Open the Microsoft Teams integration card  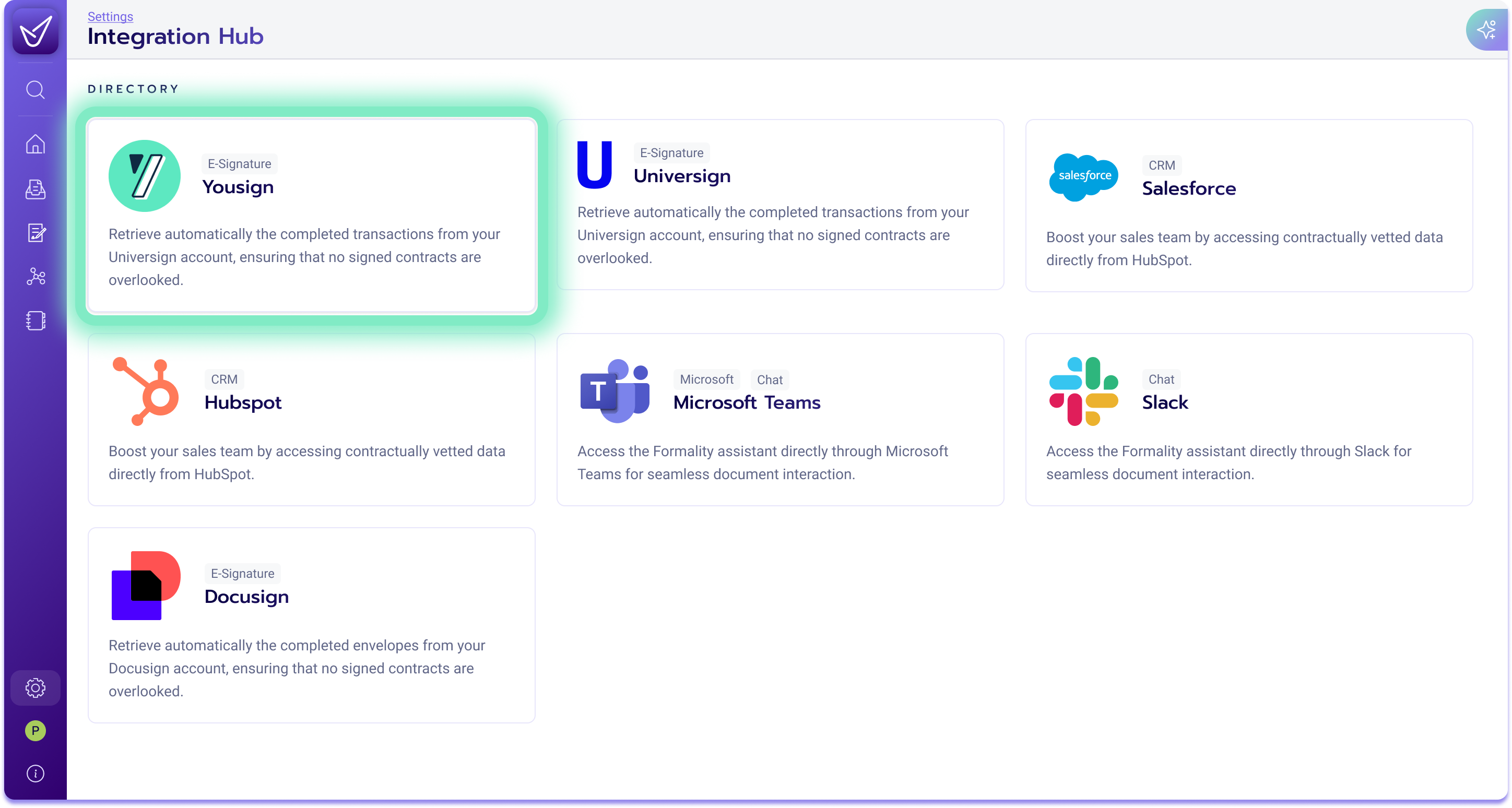pyautogui.click(x=779, y=420)
